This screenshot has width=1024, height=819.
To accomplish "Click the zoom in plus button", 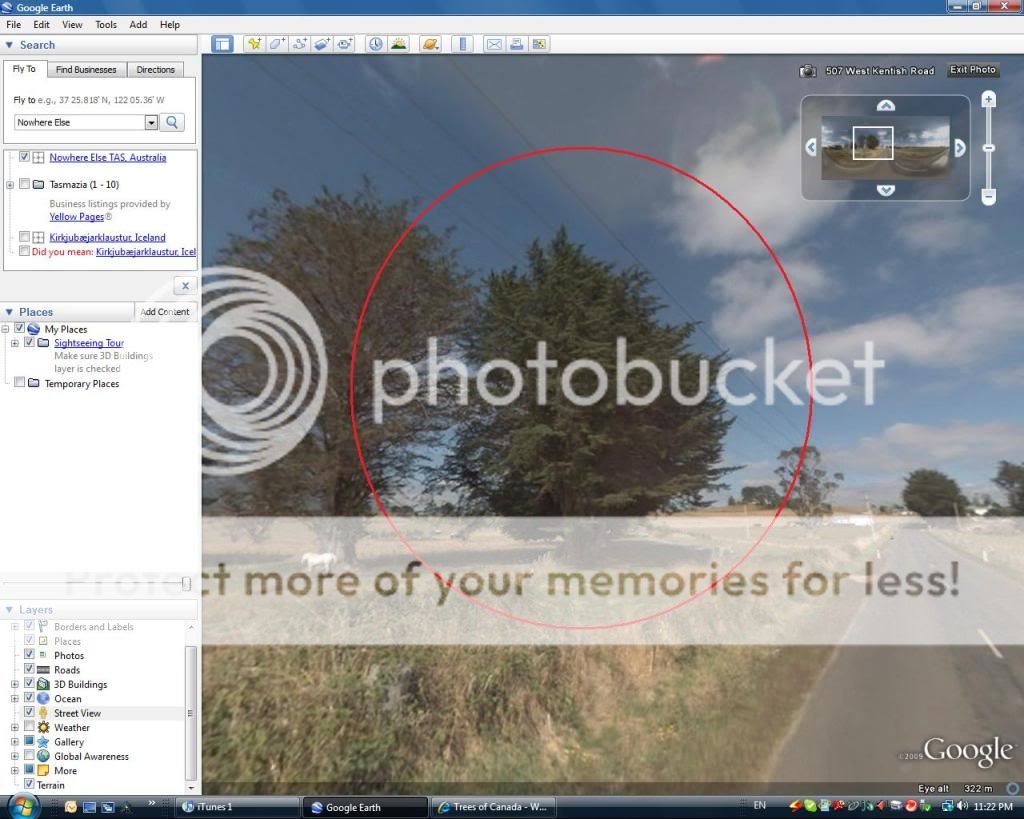I will (x=989, y=99).
